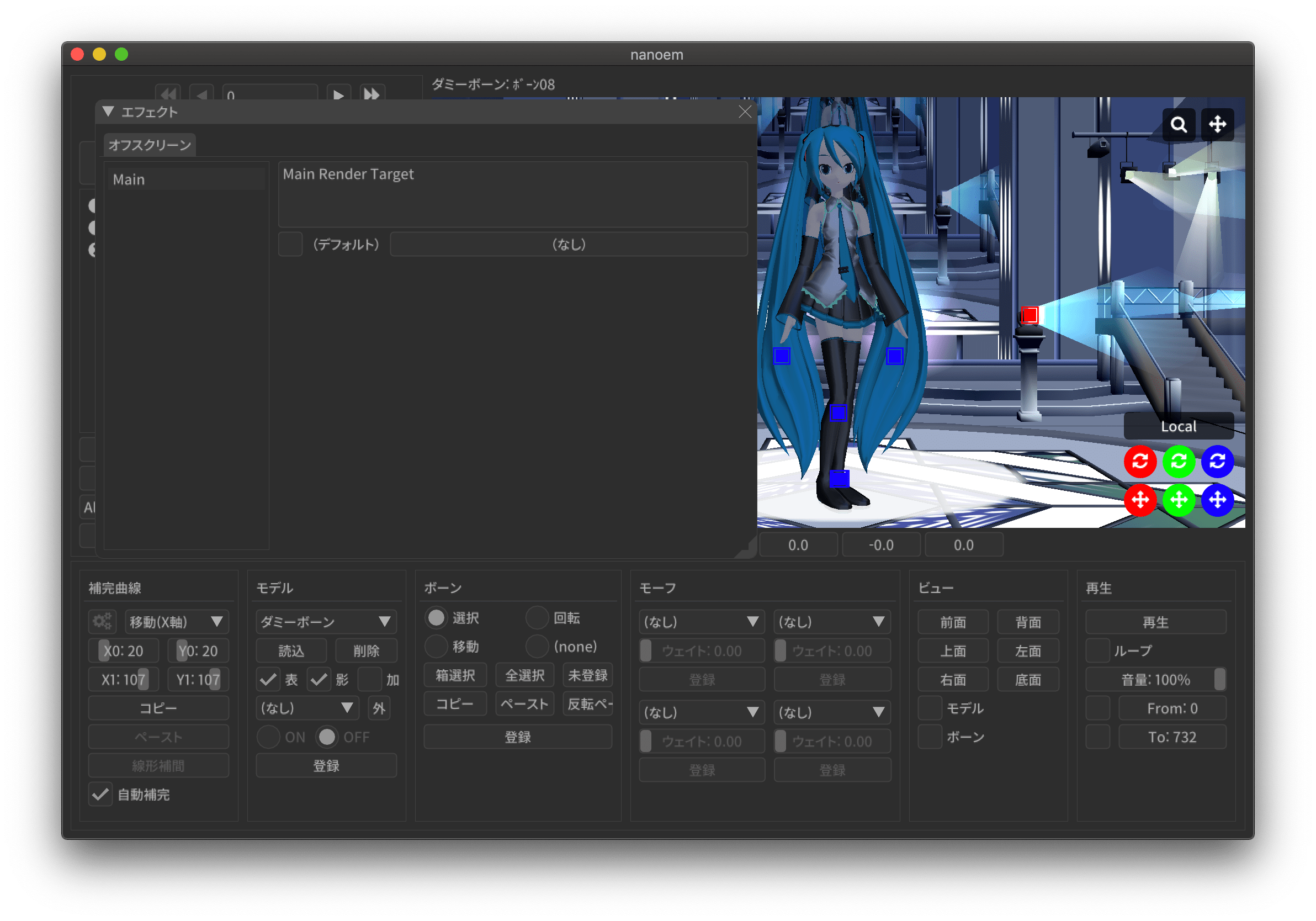Open the 移動(X軸) interpolation dropdown
Viewport: 1316px width, 921px height.
point(177,622)
